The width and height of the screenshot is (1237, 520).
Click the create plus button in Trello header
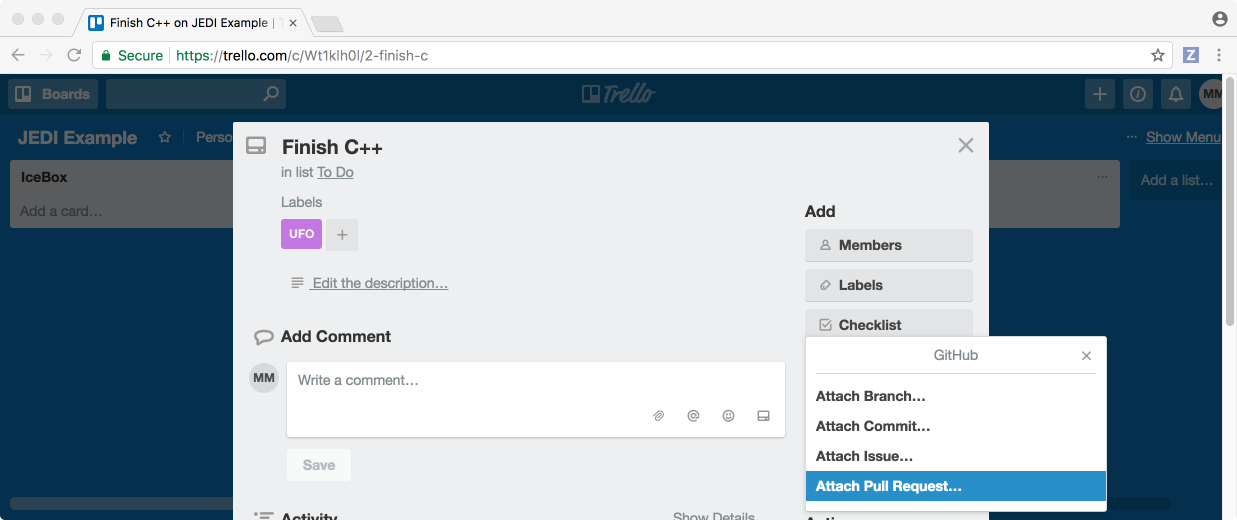coord(1099,94)
